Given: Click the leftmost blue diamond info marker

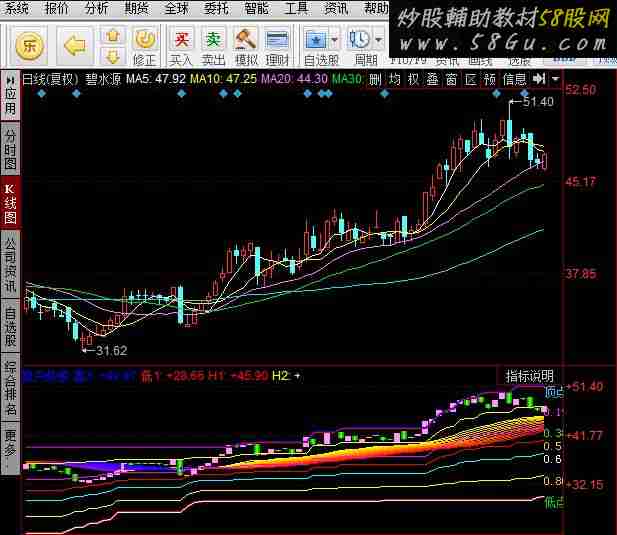Looking at the screenshot, I should (42, 94).
